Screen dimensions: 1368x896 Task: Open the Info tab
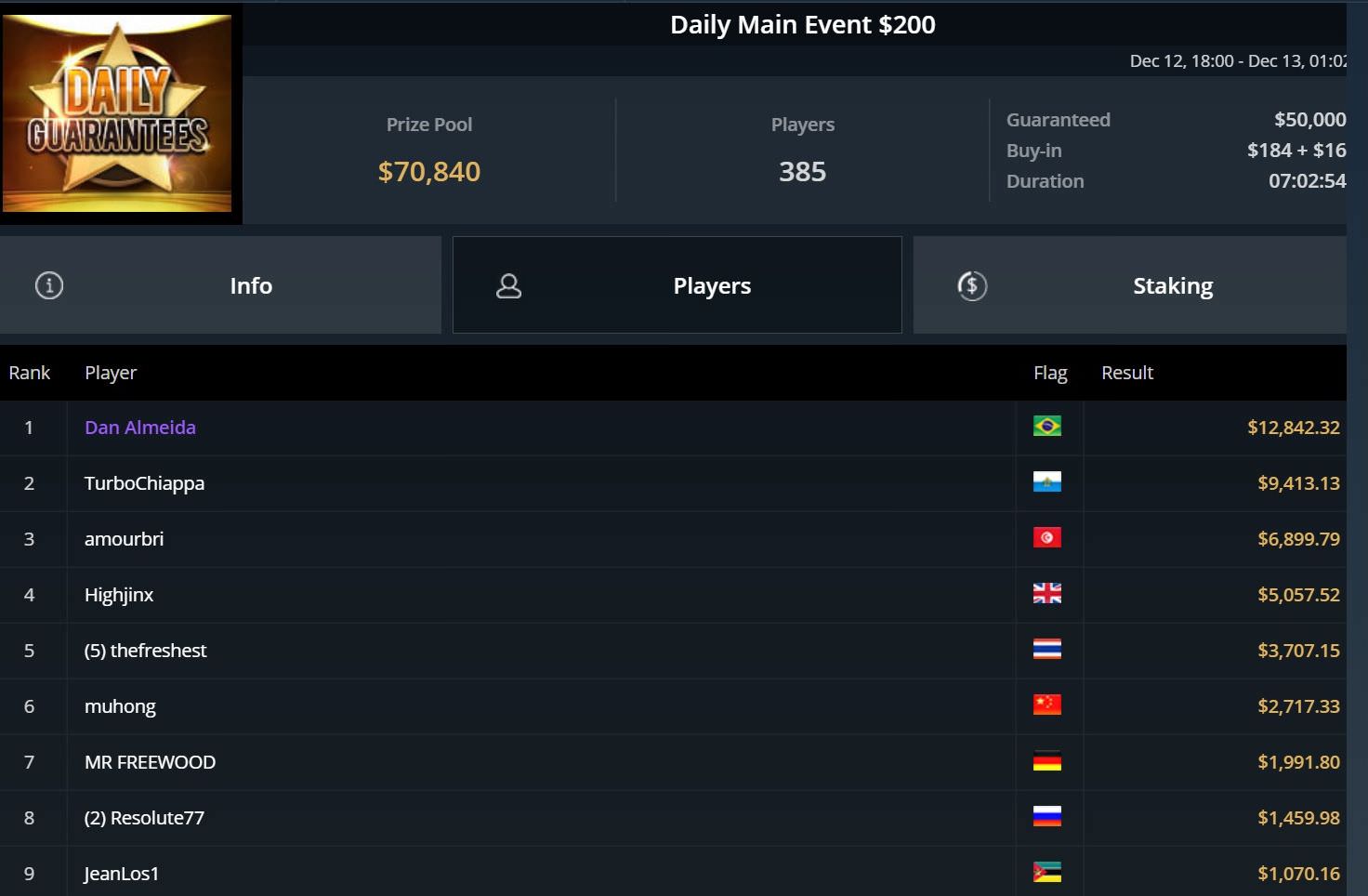click(x=250, y=285)
